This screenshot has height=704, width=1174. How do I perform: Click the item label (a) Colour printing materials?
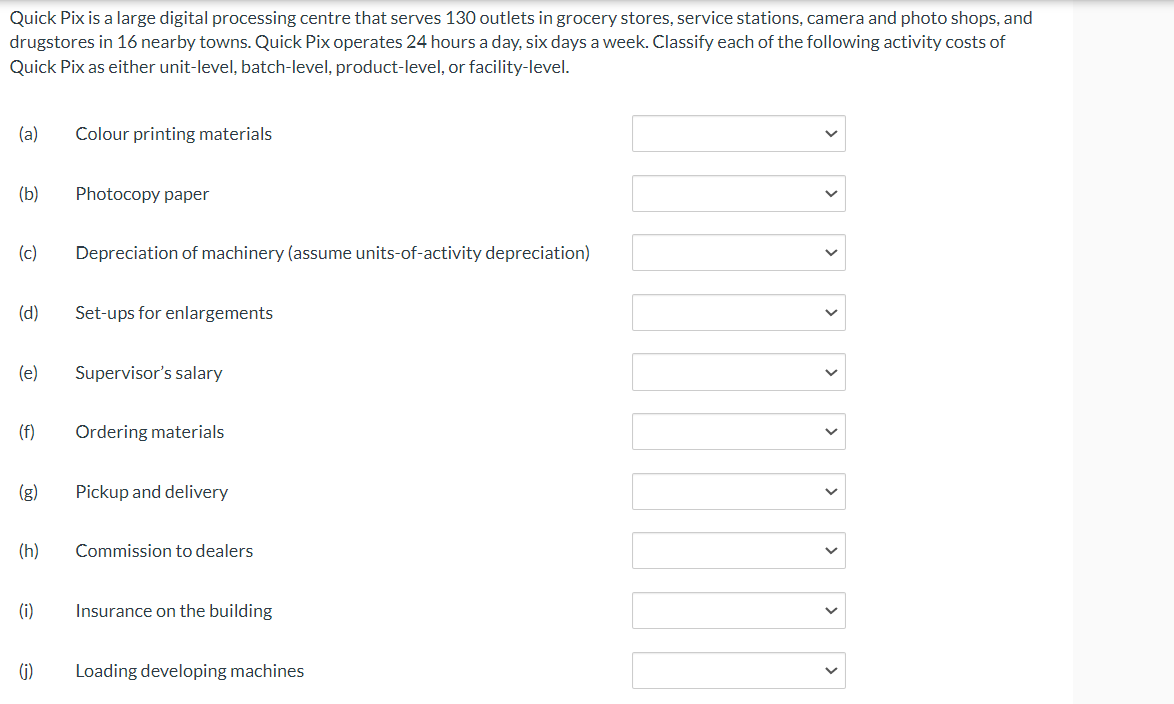pos(173,133)
